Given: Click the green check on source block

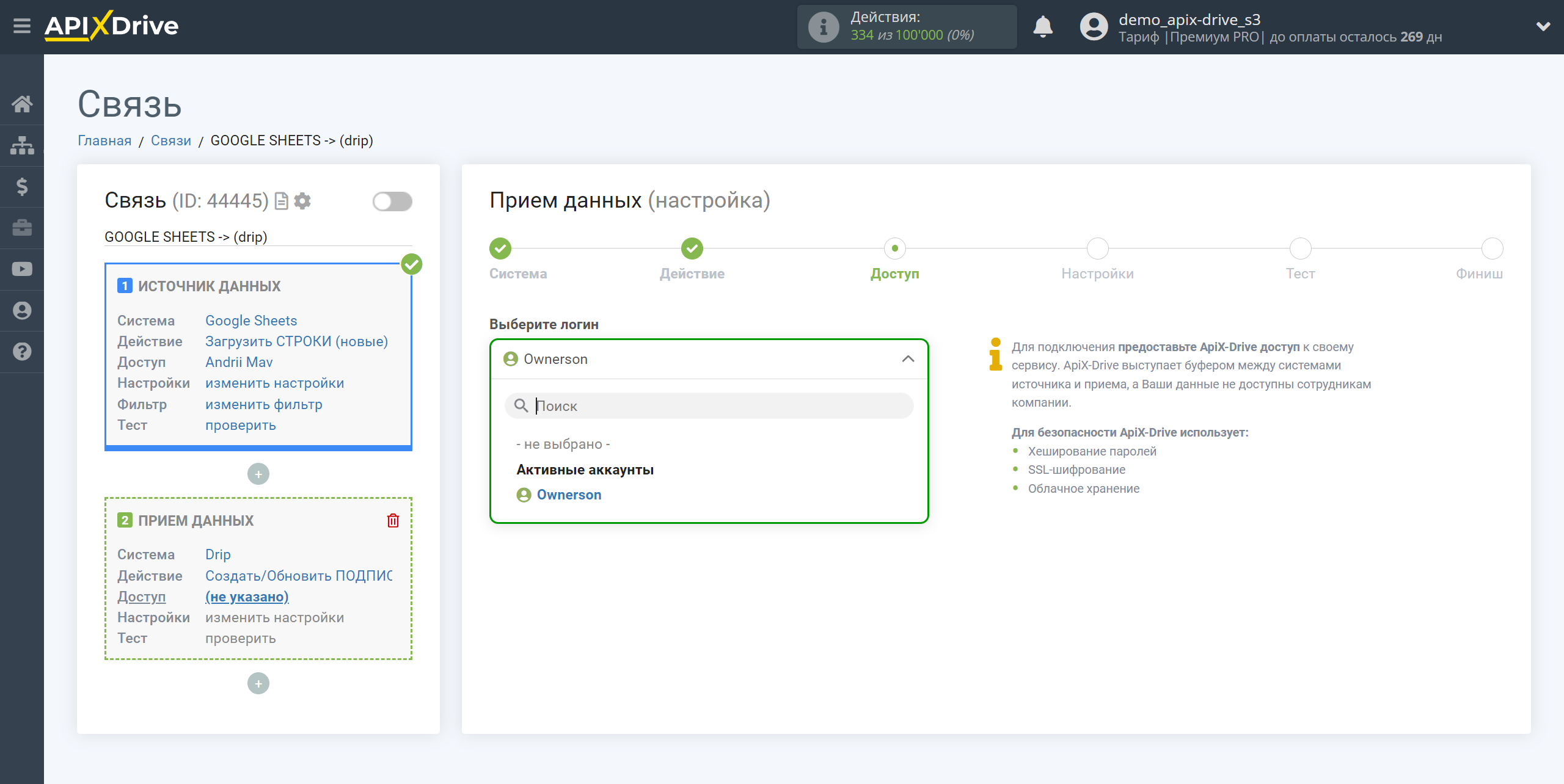Looking at the screenshot, I should [412, 264].
